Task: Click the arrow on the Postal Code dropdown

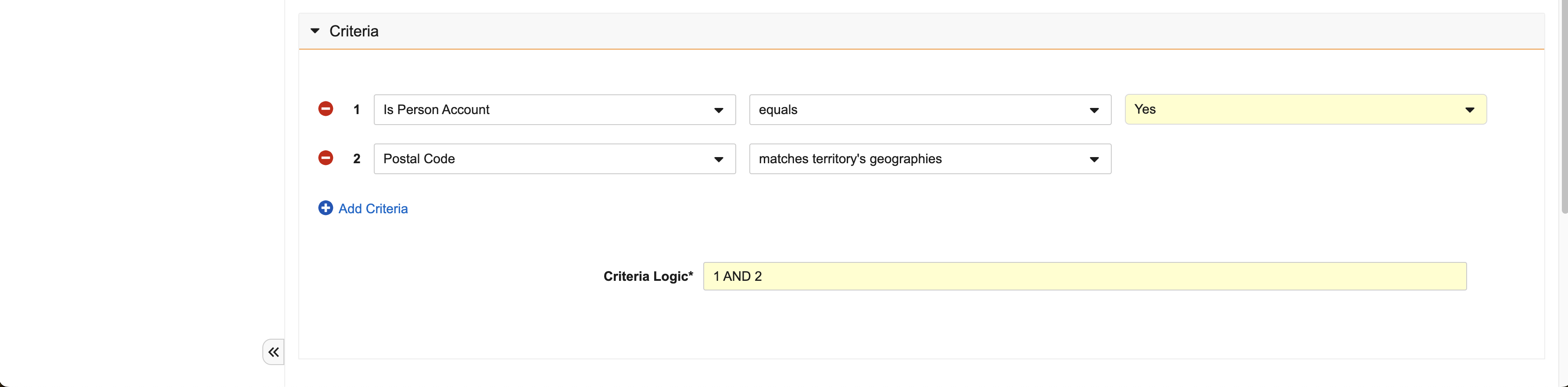Action: pos(718,159)
